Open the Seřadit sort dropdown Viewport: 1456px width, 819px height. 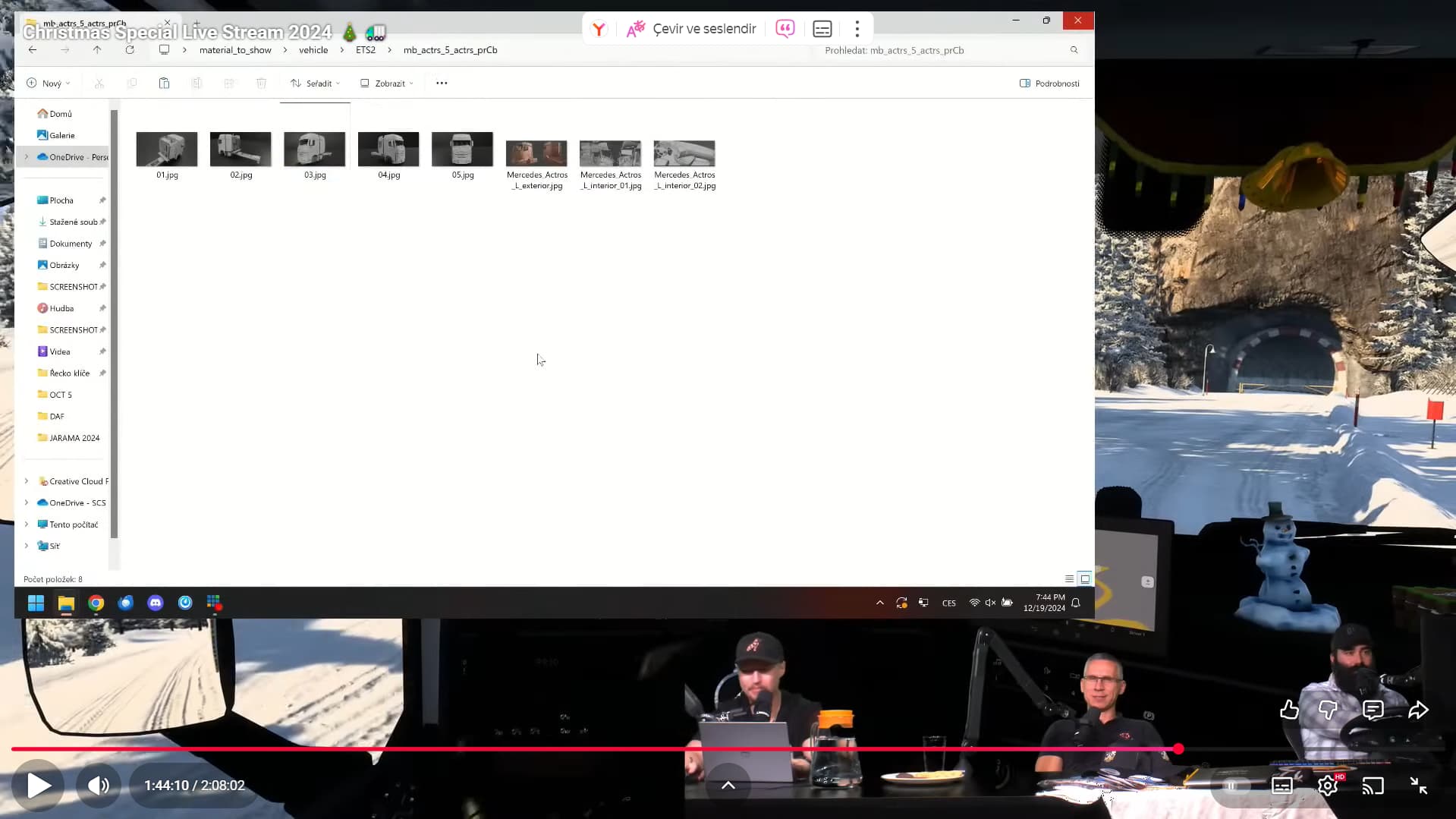pyautogui.click(x=315, y=83)
